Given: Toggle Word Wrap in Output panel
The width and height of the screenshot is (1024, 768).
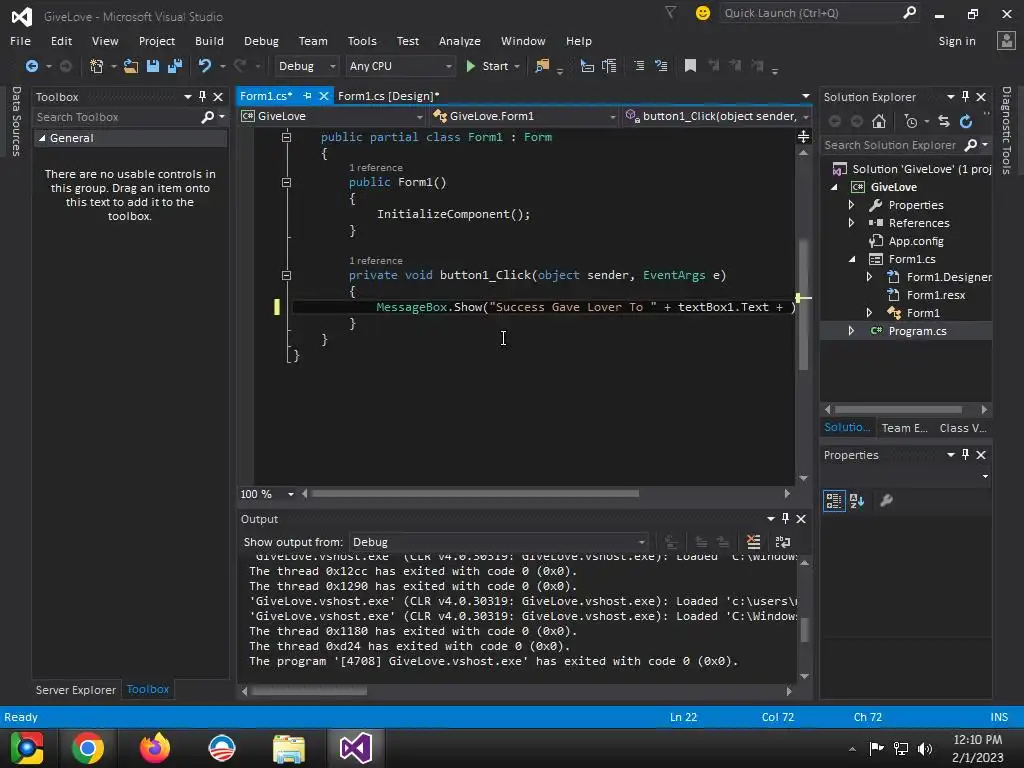Looking at the screenshot, I should pos(782,542).
